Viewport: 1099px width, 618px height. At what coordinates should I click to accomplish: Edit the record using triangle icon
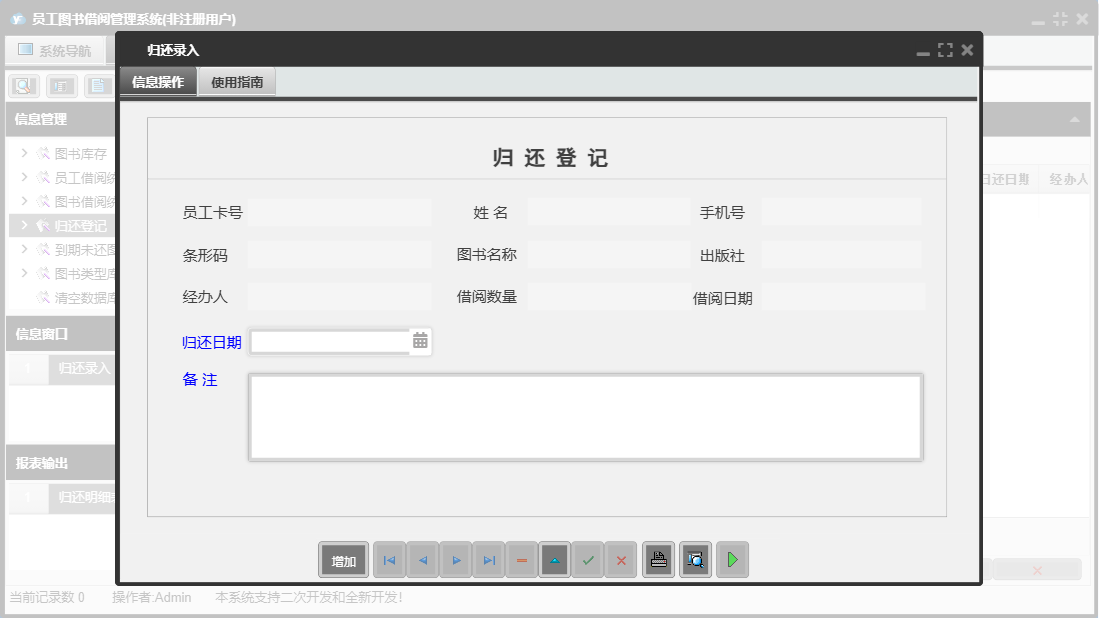pyautogui.click(x=554, y=559)
